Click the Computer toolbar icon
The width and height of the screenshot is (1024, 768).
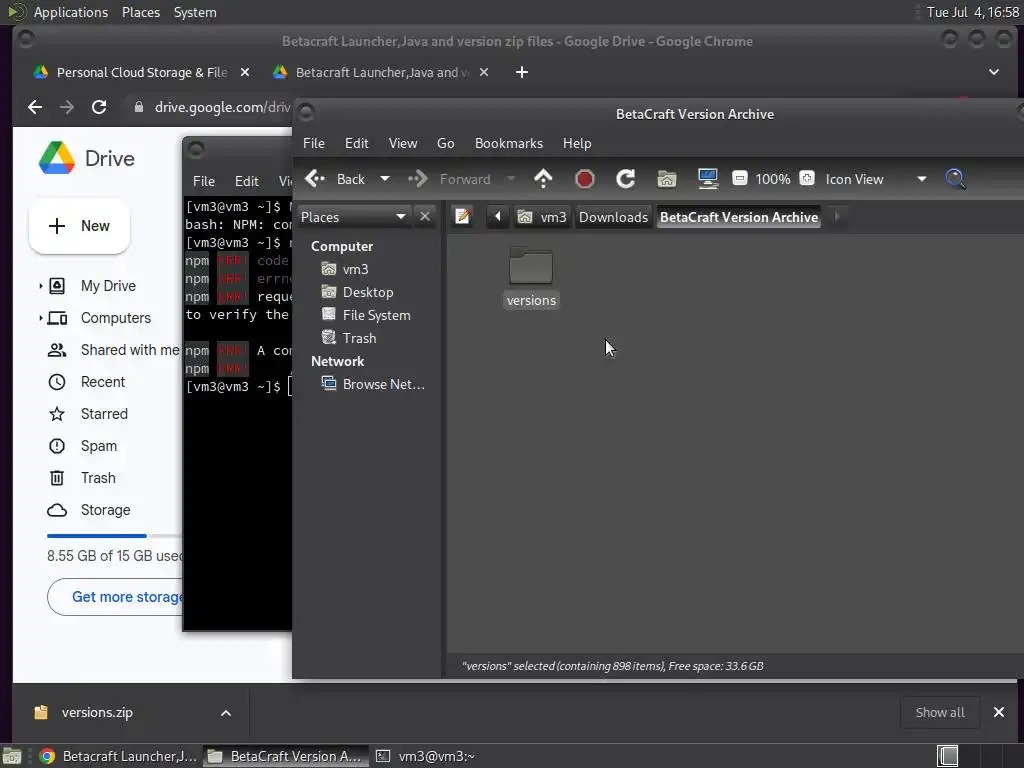click(707, 179)
